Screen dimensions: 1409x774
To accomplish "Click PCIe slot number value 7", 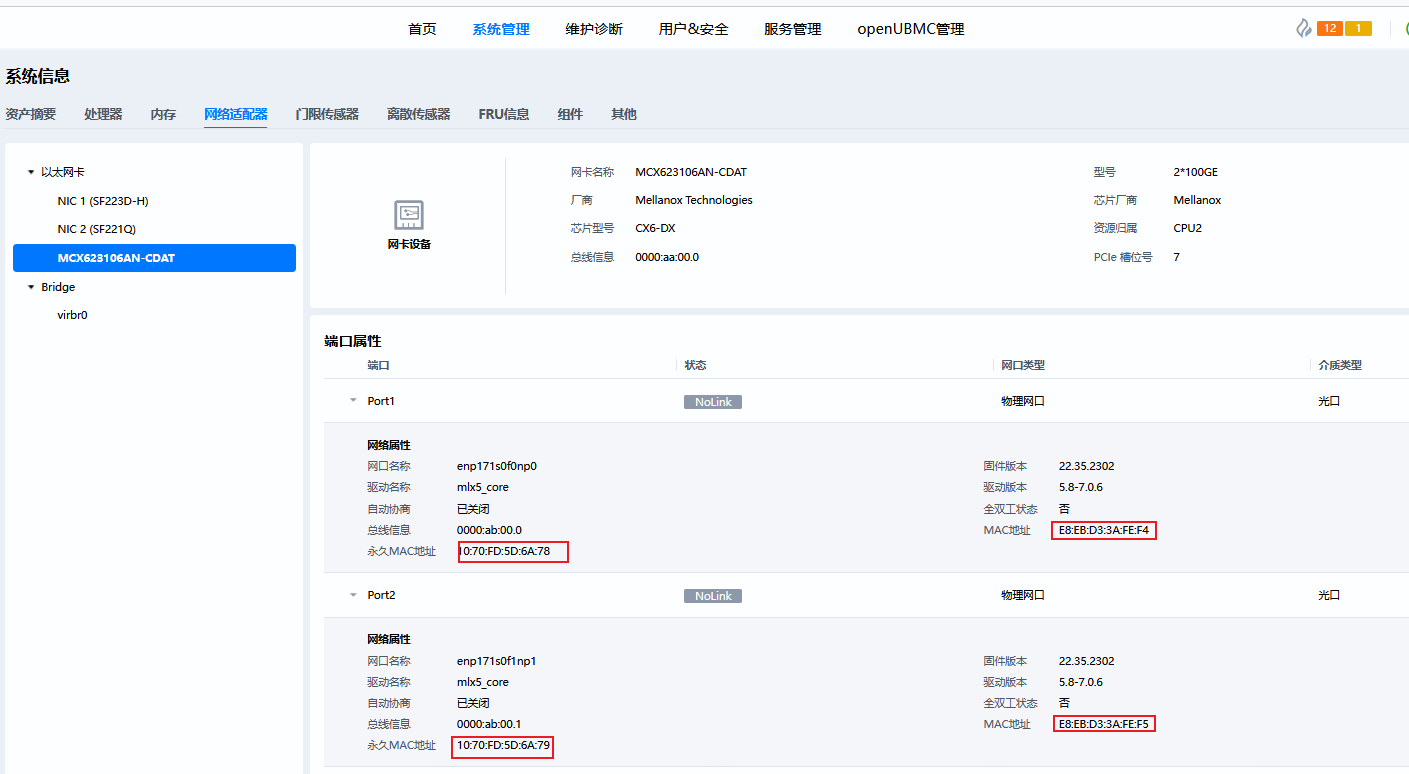I will [1177, 257].
